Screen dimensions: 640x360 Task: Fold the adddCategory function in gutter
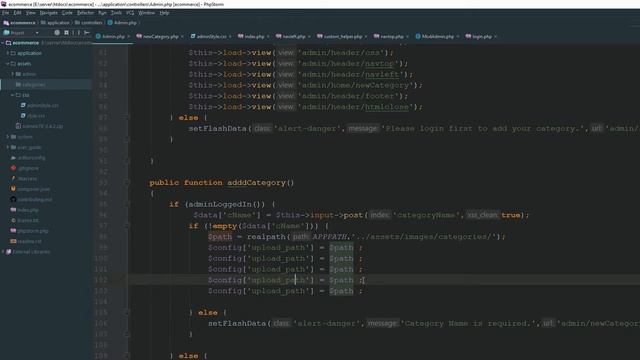(127, 182)
